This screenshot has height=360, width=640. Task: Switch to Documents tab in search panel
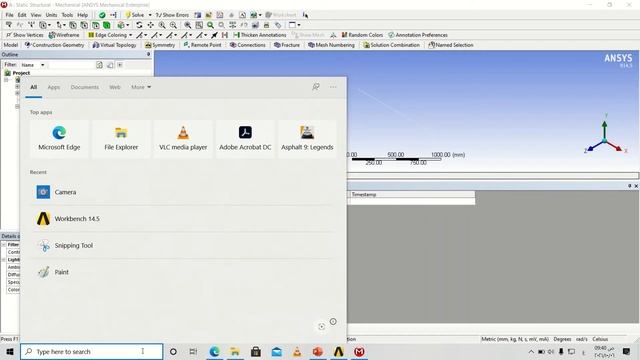[84, 87]
